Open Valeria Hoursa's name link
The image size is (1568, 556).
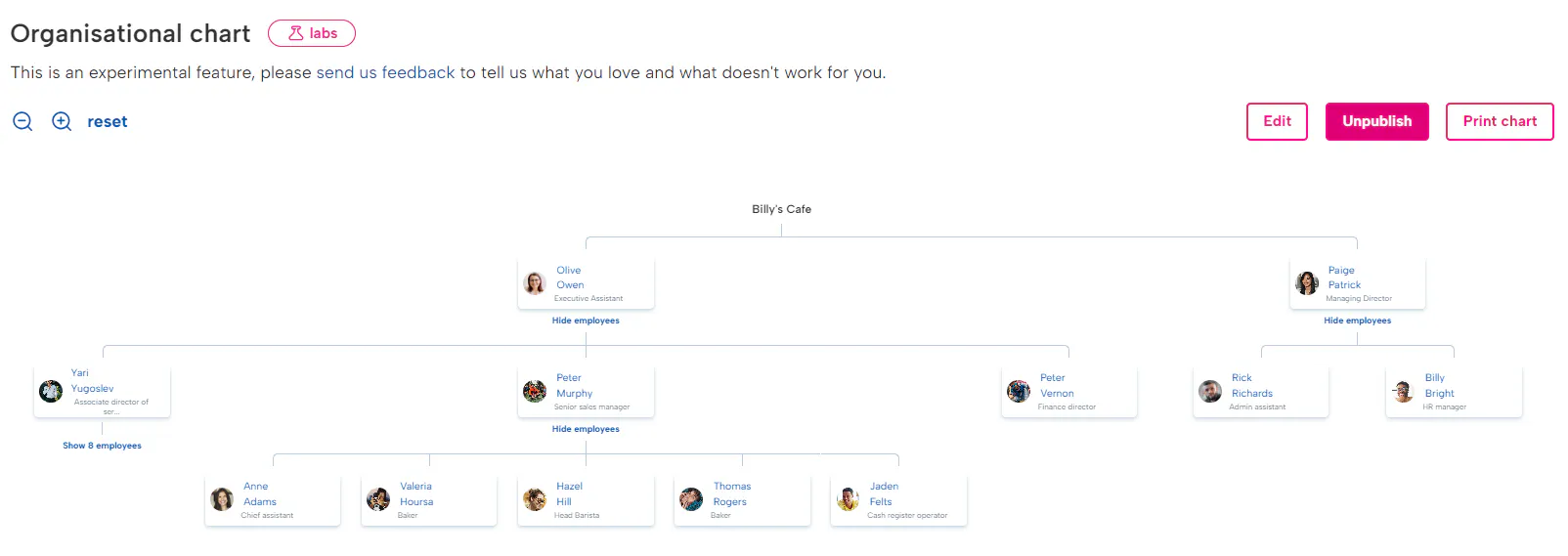[x=416, y=493]
